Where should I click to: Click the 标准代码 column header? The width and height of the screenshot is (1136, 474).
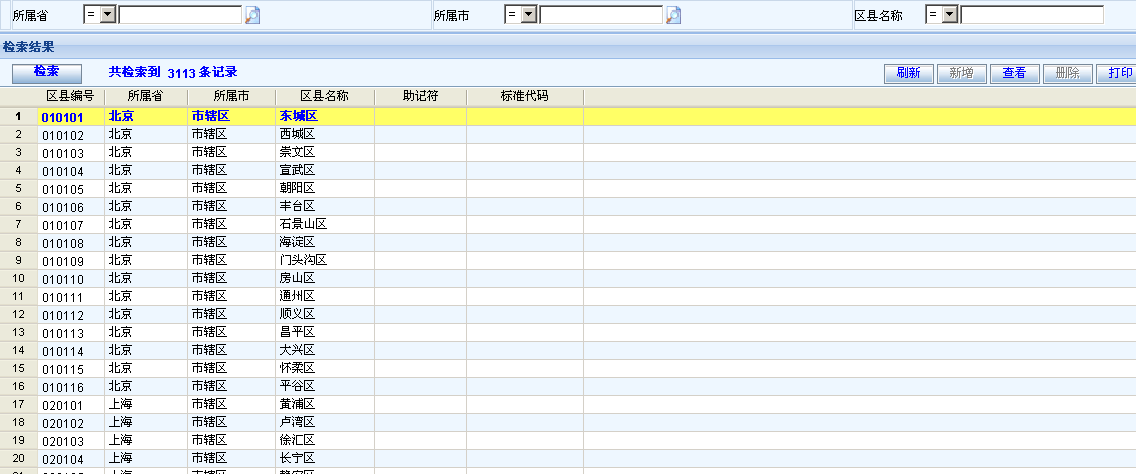coord(524,96)
